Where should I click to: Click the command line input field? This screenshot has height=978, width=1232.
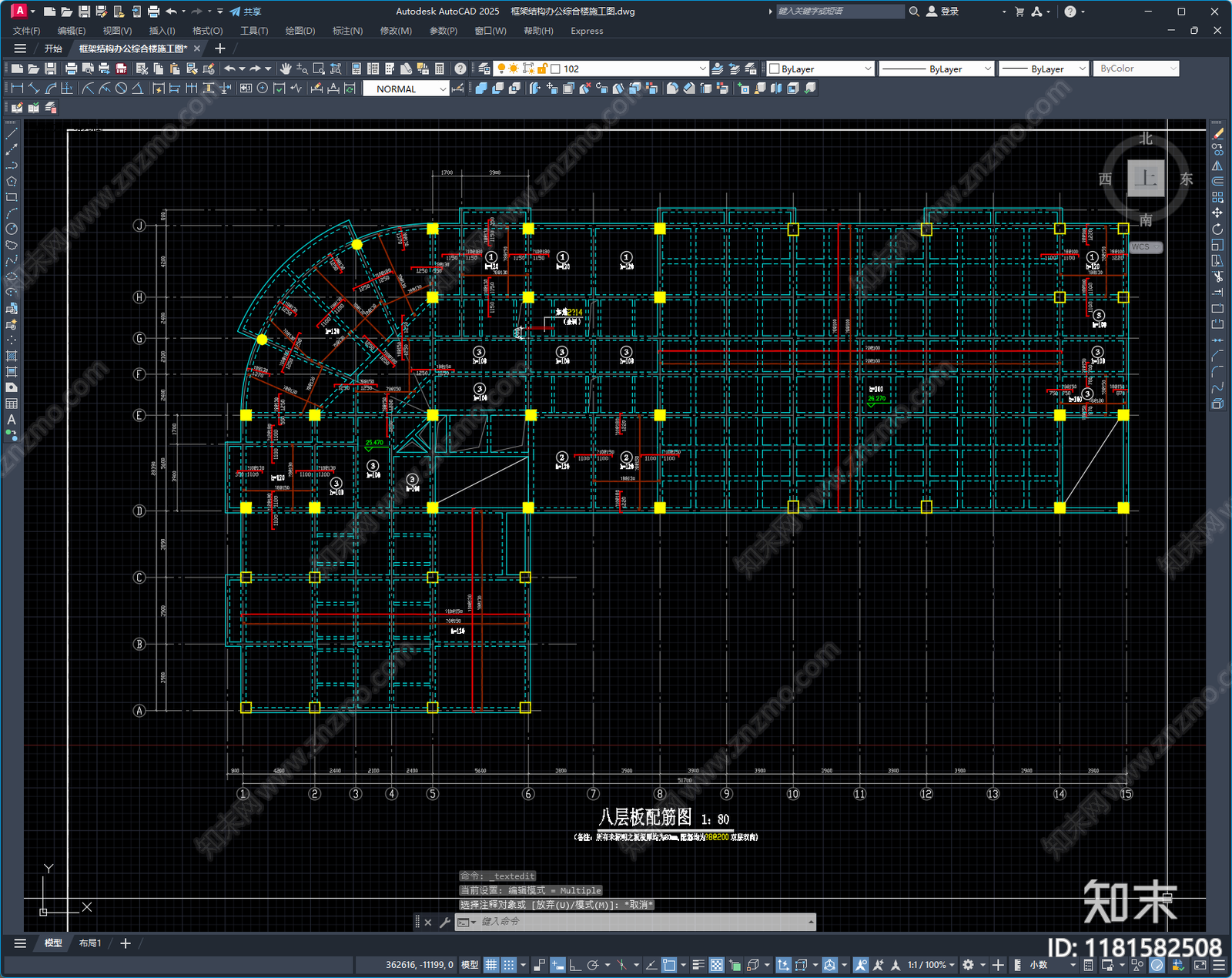(641, 922)
